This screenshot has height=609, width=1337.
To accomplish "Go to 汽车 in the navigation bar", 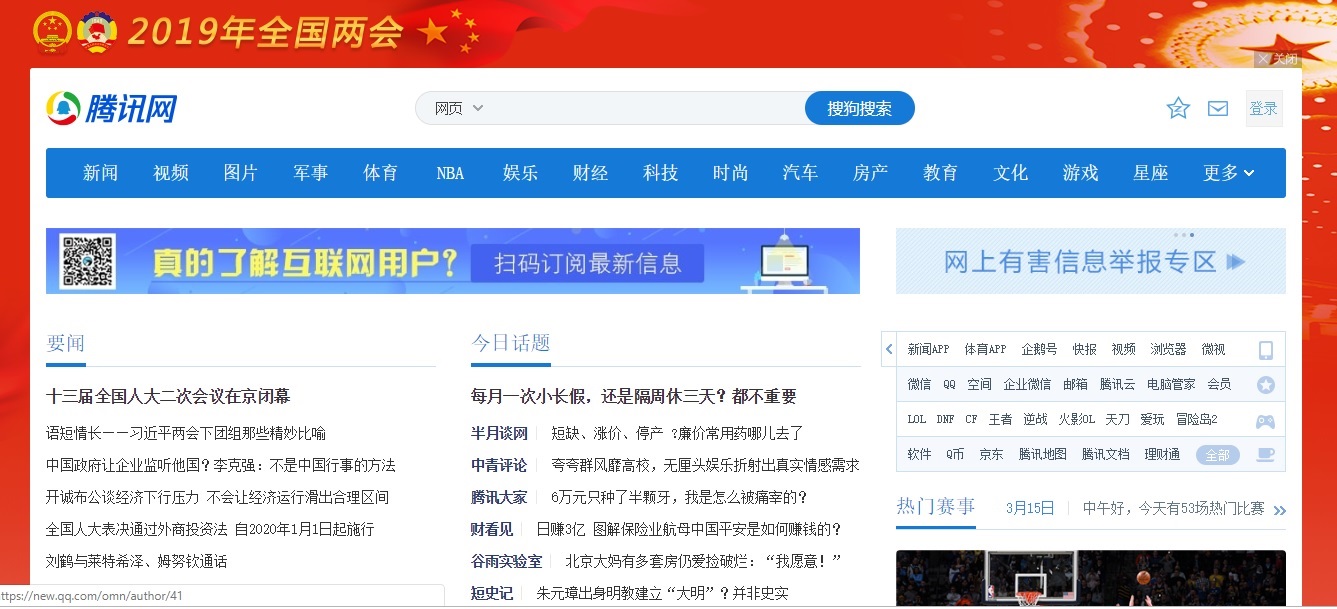I will (x=801, y=173).
